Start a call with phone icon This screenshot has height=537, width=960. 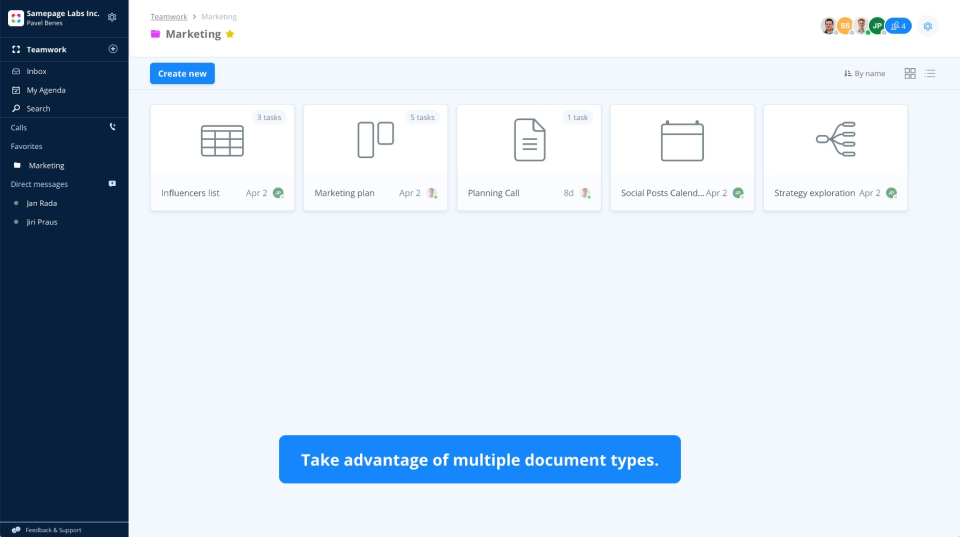113,127
